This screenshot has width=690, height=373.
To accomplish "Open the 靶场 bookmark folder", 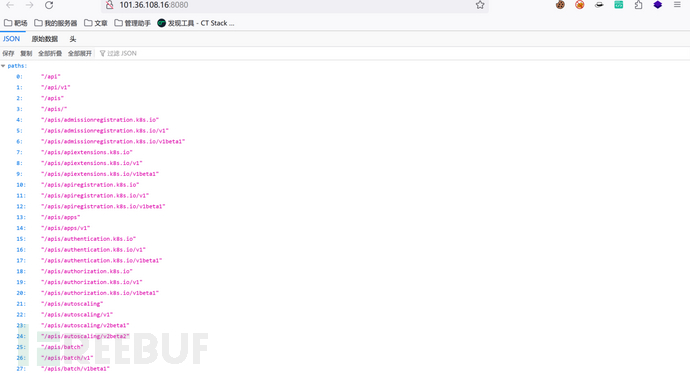I will tap(16, 23).
